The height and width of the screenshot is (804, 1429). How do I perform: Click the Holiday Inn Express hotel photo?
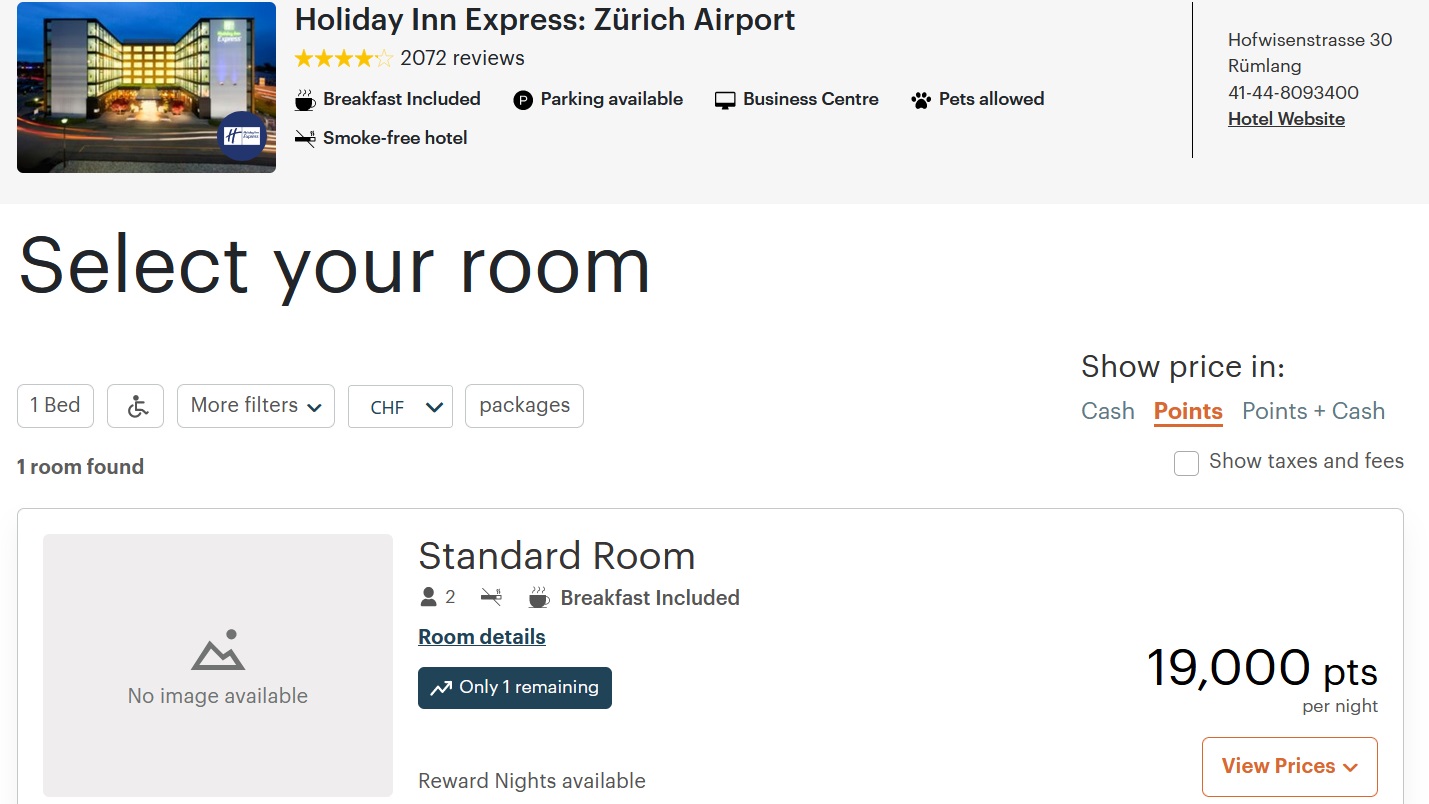coord(146,87)
